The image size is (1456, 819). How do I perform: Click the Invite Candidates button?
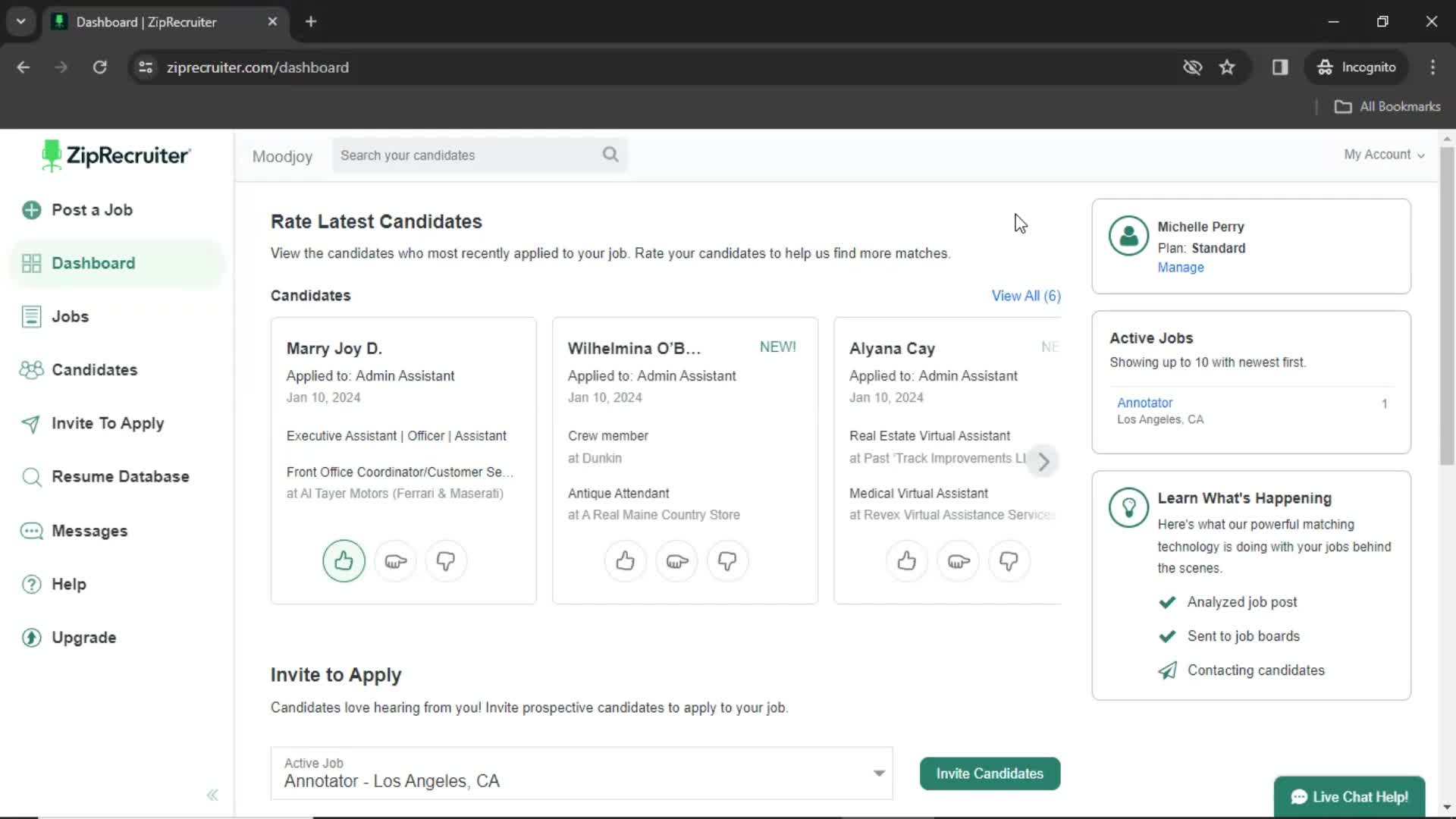[x=990, y=773]
